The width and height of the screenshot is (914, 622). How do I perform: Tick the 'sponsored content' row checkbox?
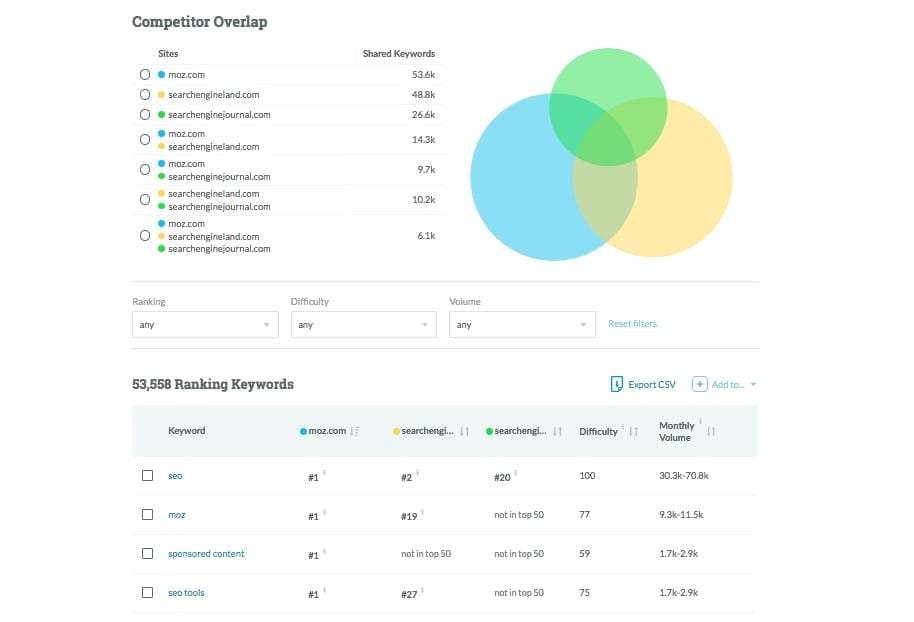147,553
